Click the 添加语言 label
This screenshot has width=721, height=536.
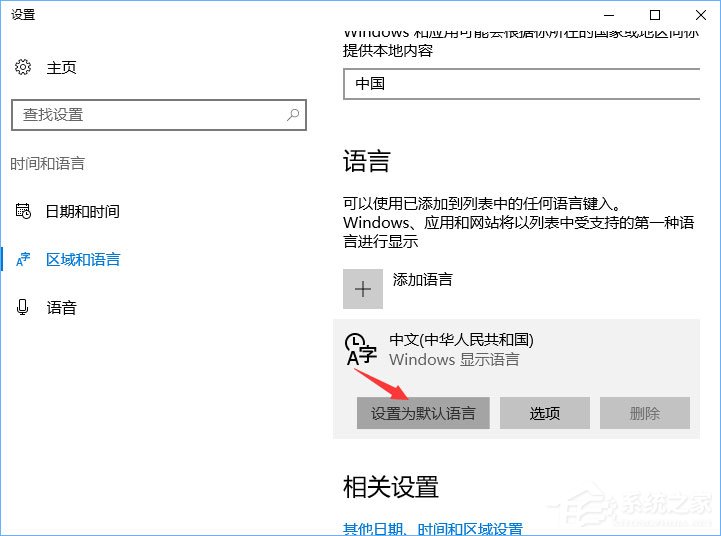click(423, 279)
